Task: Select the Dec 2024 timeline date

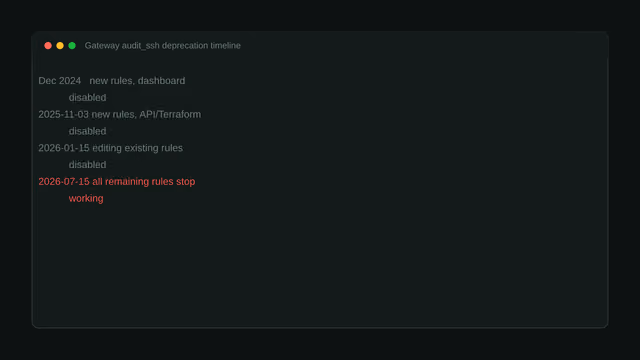Action: [60, 81]
